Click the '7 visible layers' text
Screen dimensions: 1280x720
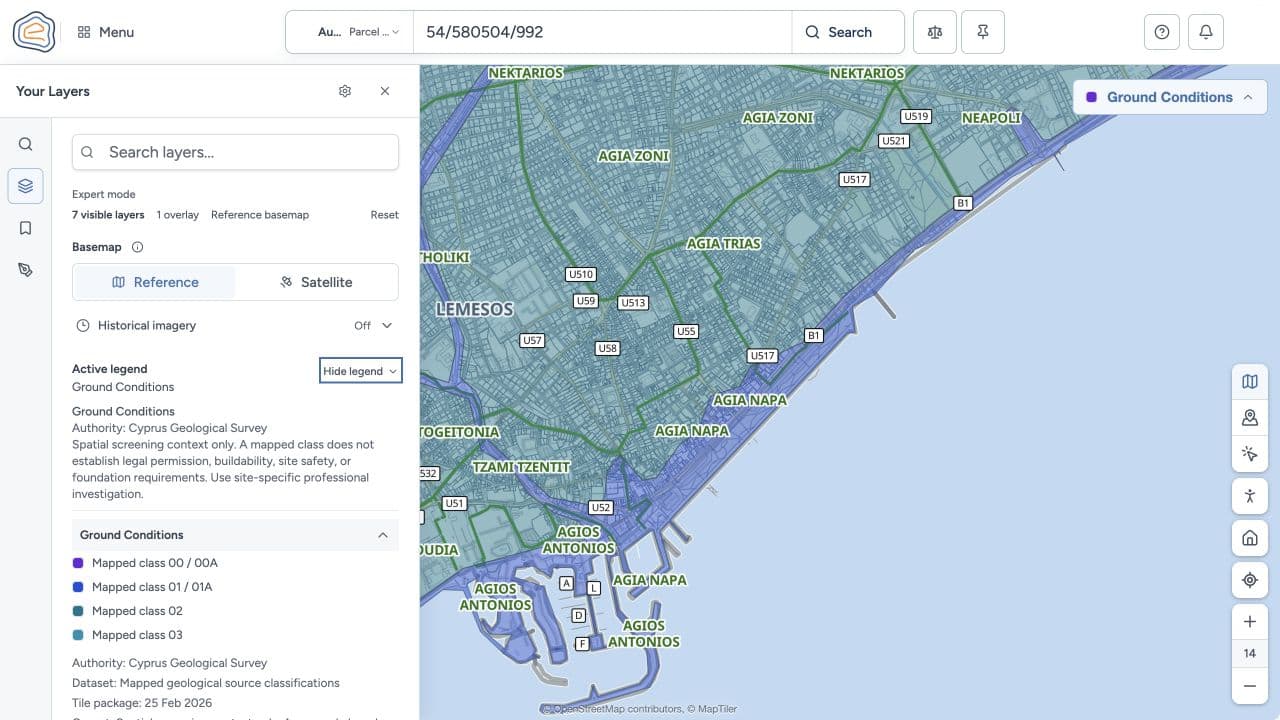click(108, 215)
